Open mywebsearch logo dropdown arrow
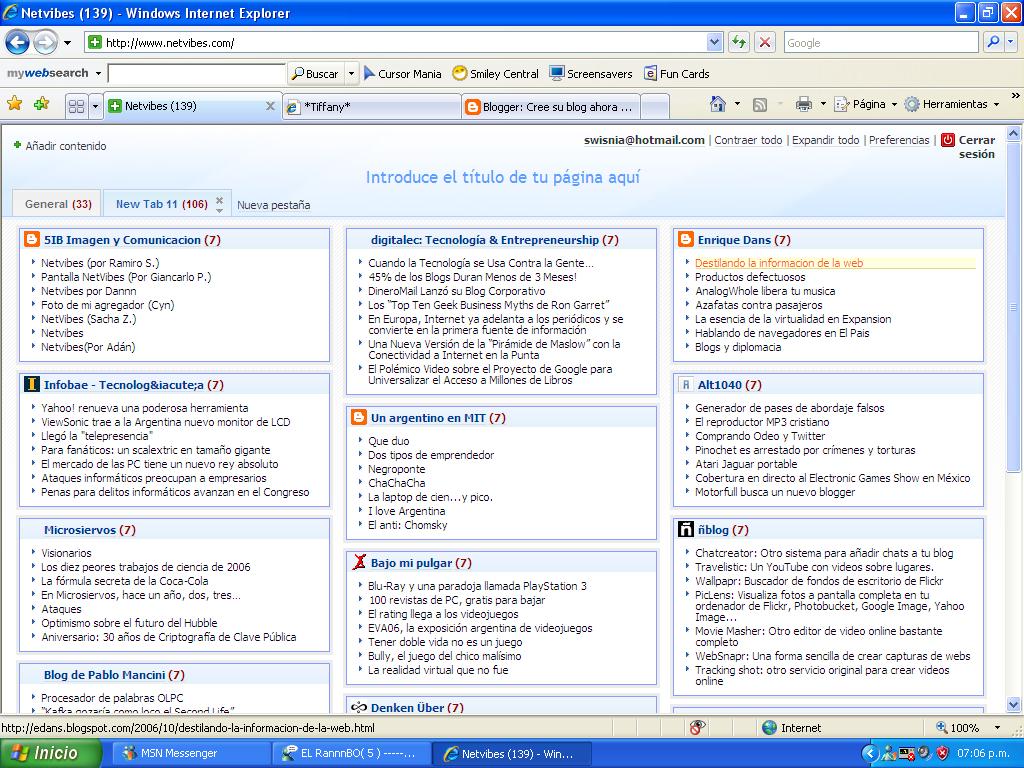 click(98, 73)
